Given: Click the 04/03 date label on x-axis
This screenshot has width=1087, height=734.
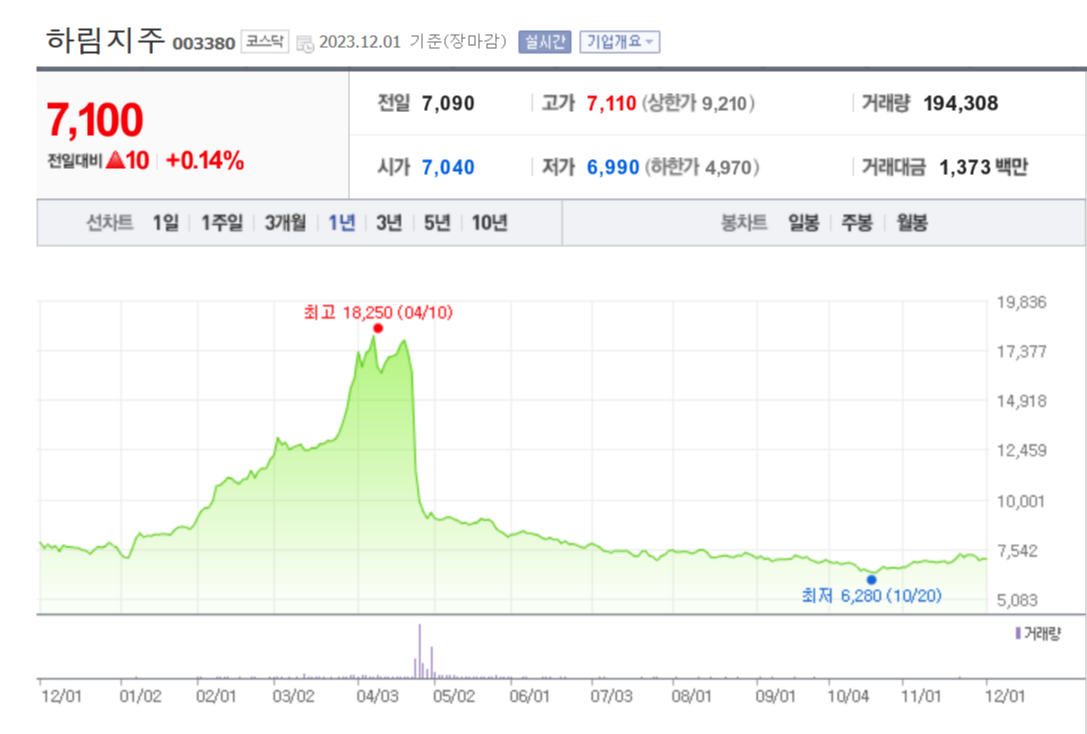Looking at the screenshot, I should pos(376,695).
